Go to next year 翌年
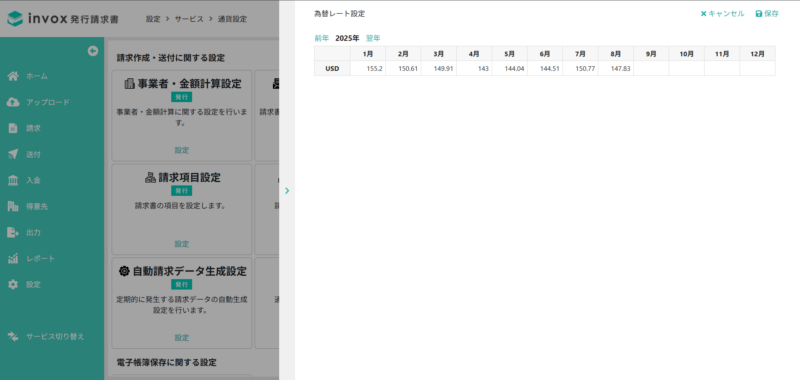Viewport: 800px width, 380px height. tap(373, 38)
